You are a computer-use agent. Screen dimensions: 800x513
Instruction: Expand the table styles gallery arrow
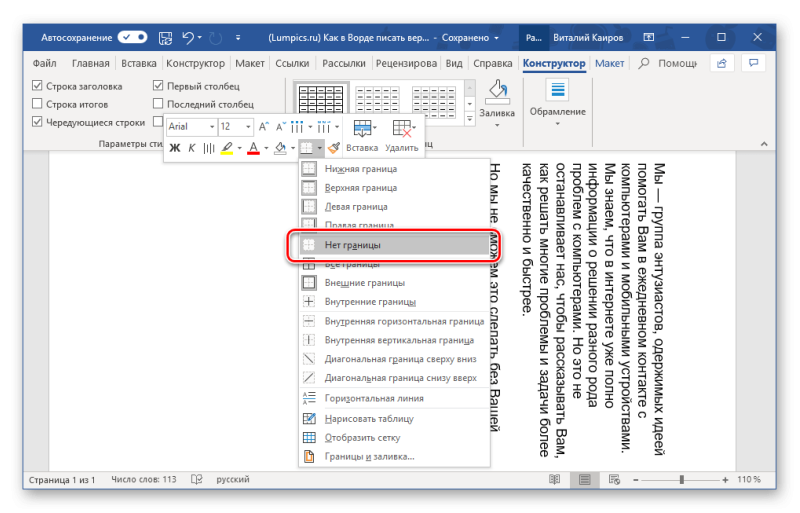click(x=470, y=119)
